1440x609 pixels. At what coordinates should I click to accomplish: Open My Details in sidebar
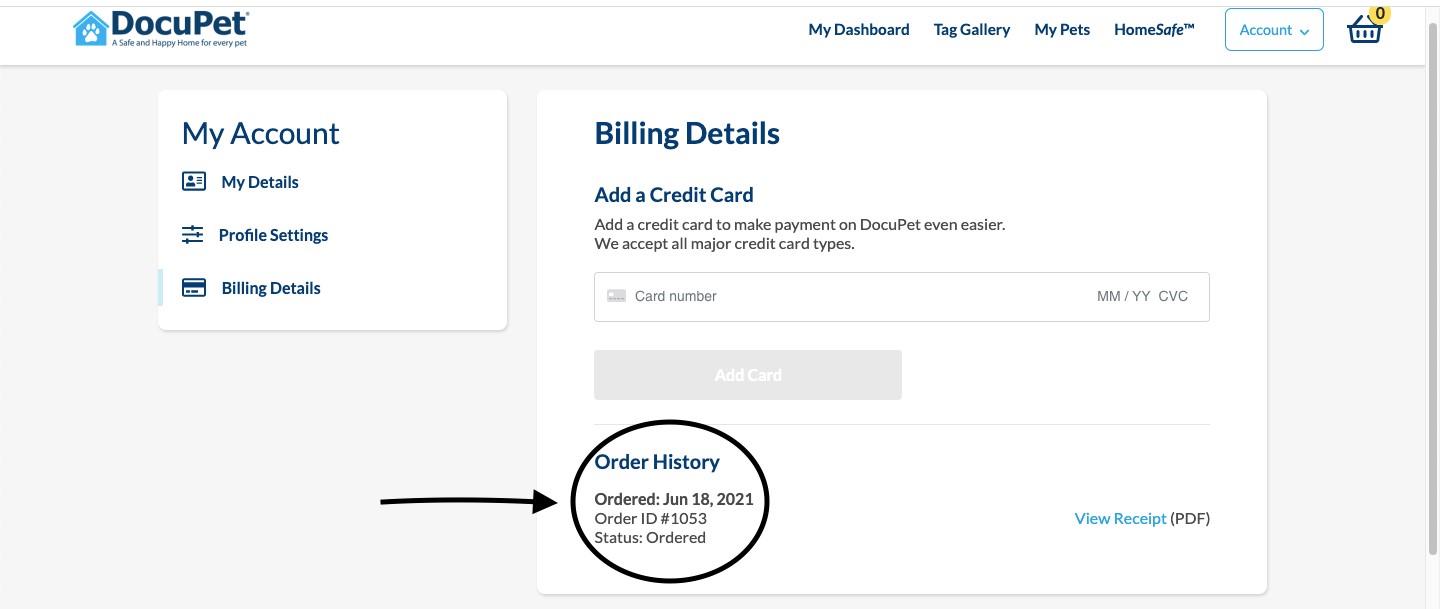click(260, 182)
